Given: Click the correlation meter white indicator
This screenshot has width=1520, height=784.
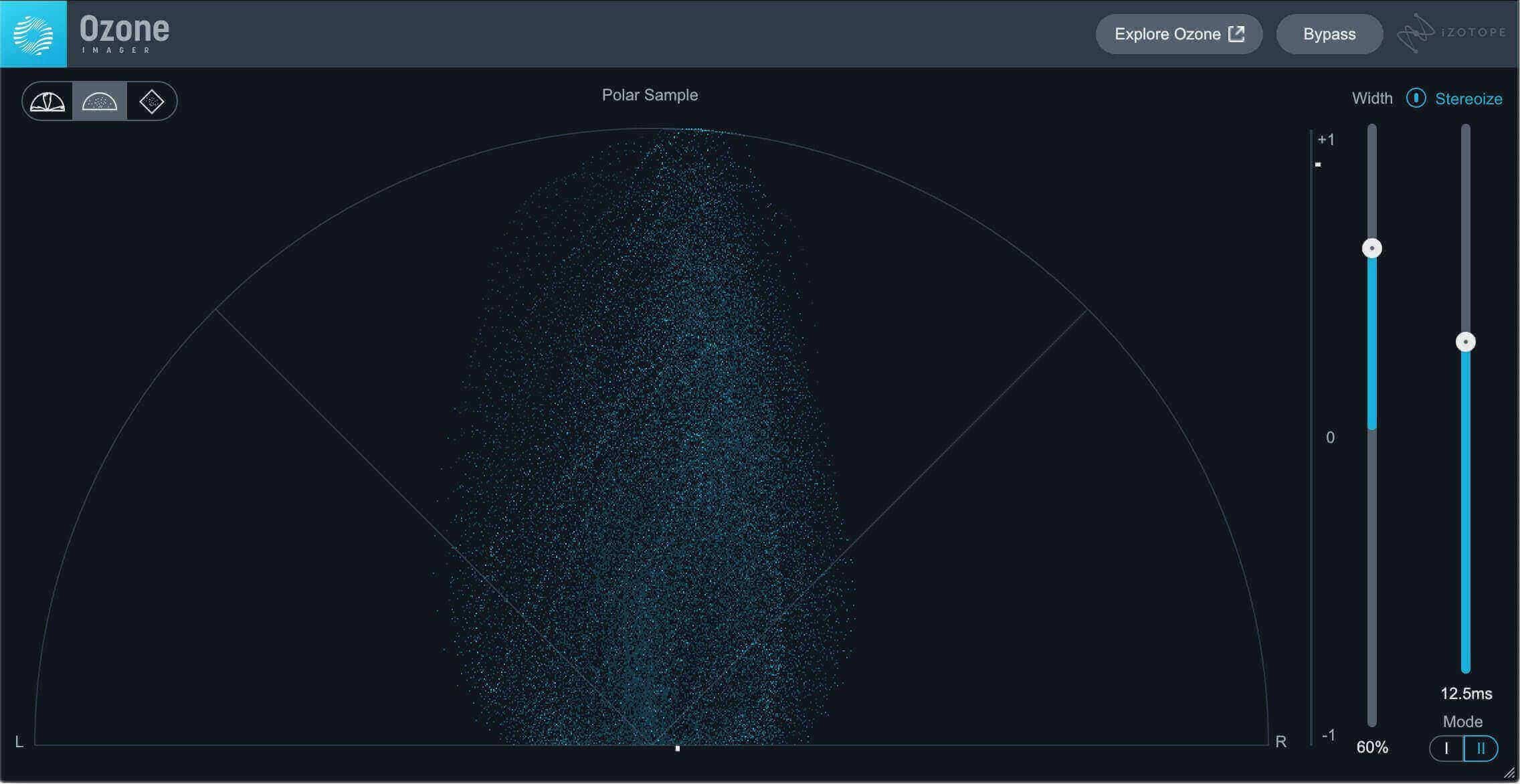Looking at the screenshot, I should click(x=1318, y=165).
